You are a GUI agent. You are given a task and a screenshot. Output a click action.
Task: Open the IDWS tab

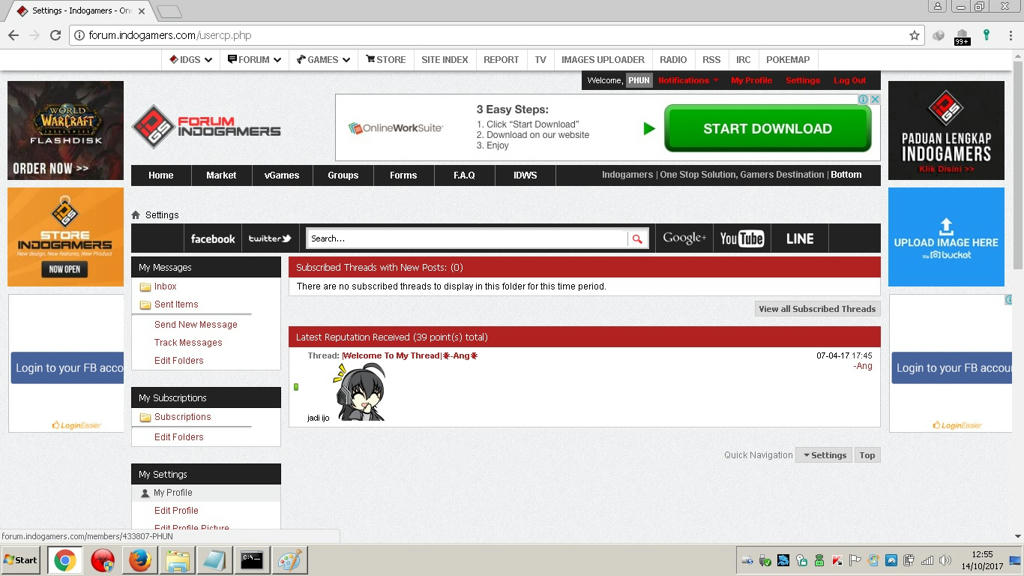click(x=525, y=175)
